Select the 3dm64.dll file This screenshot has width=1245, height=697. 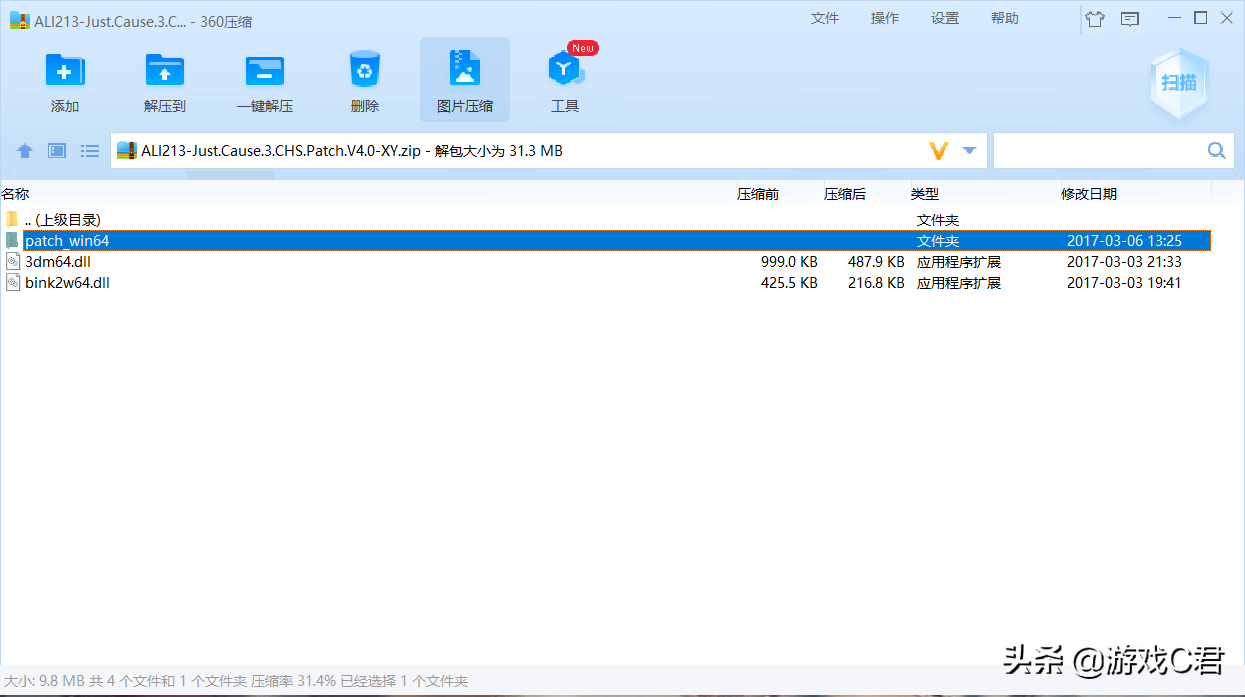tap(59, 262)
